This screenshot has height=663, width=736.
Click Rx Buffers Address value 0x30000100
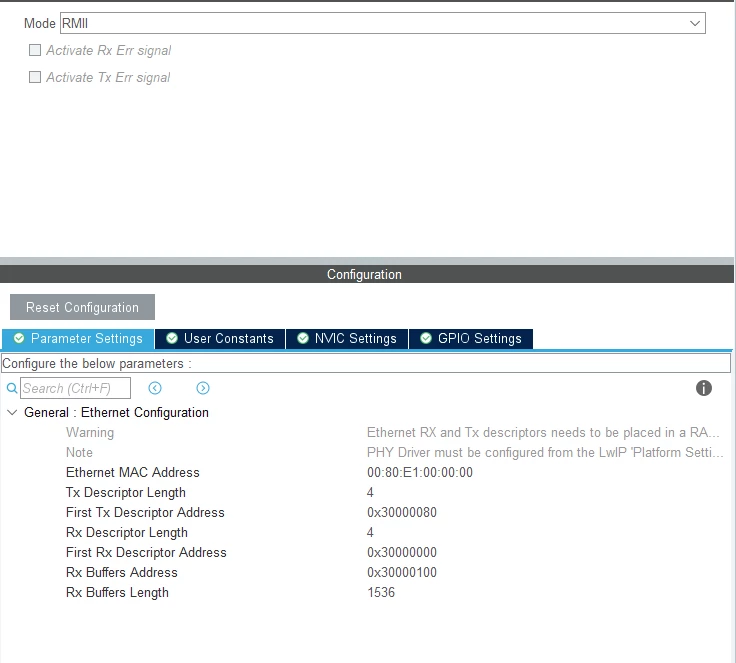point(402,572)
